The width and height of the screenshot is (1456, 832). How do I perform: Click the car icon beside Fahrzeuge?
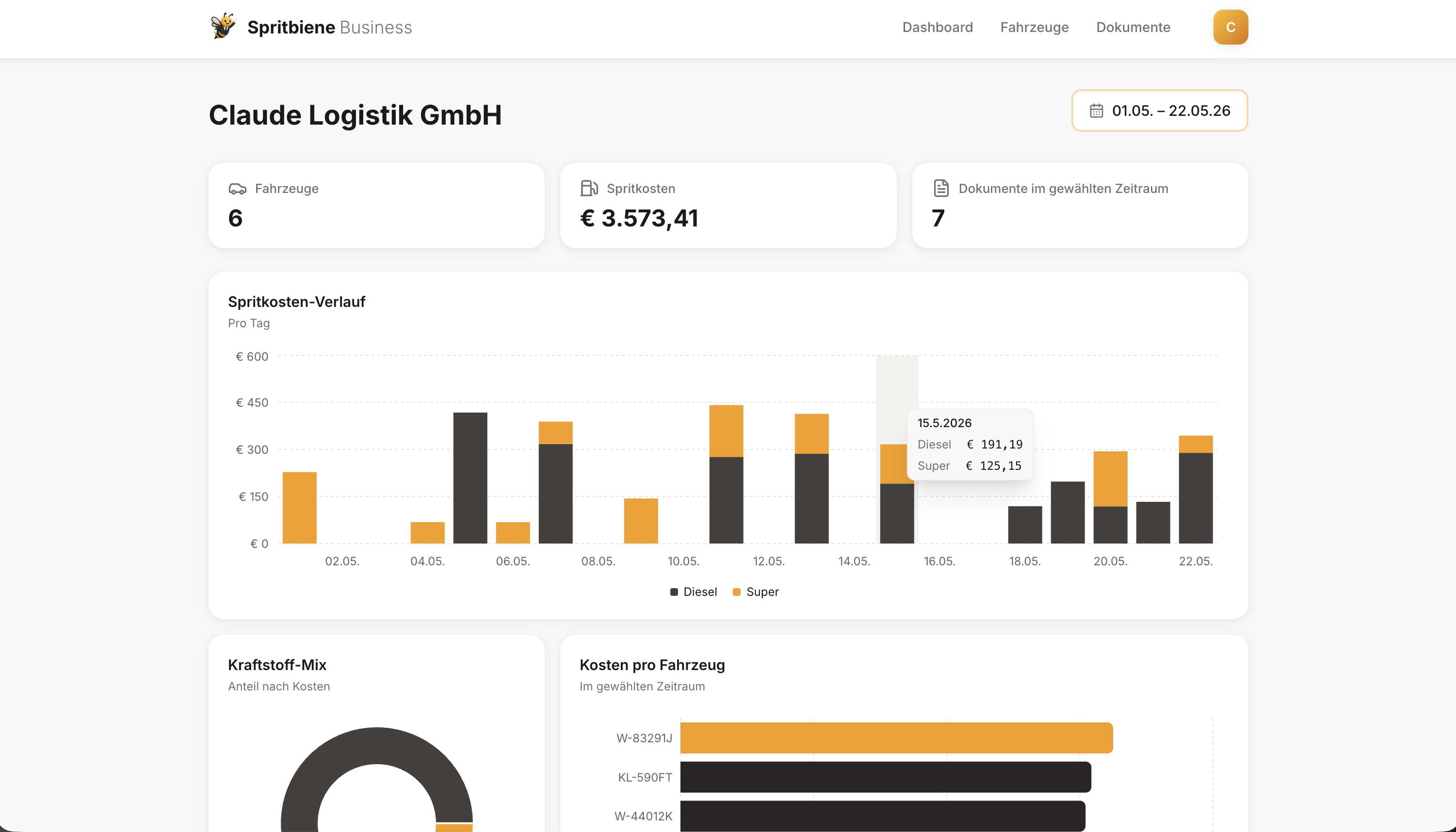[x=237, y=189]
